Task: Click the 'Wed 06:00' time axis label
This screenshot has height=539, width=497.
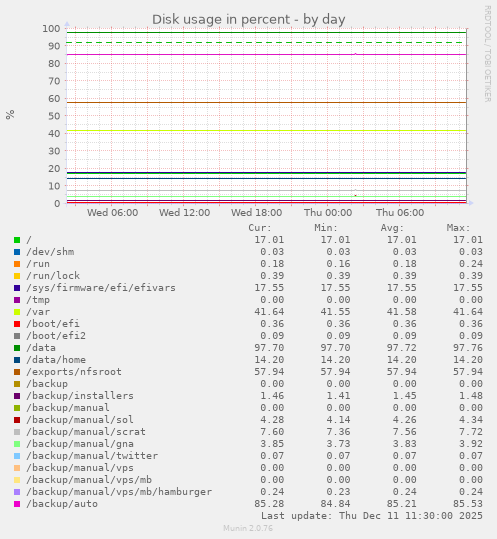Action: (x=112, y=213)
